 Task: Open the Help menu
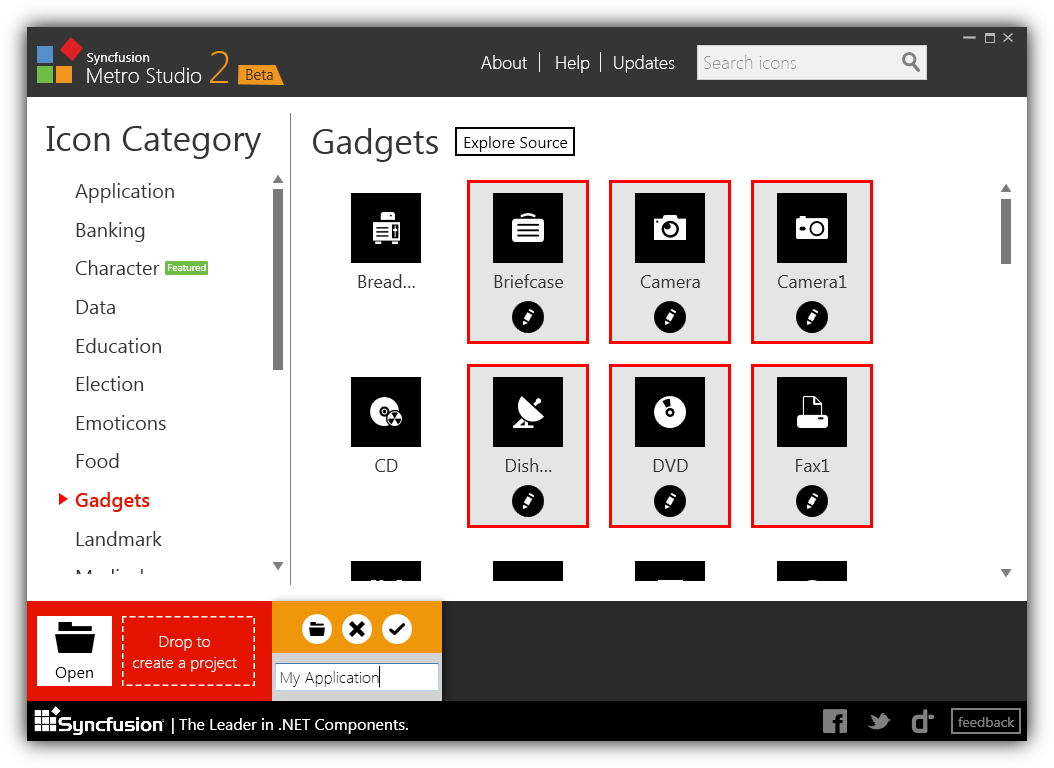(572, 62)
